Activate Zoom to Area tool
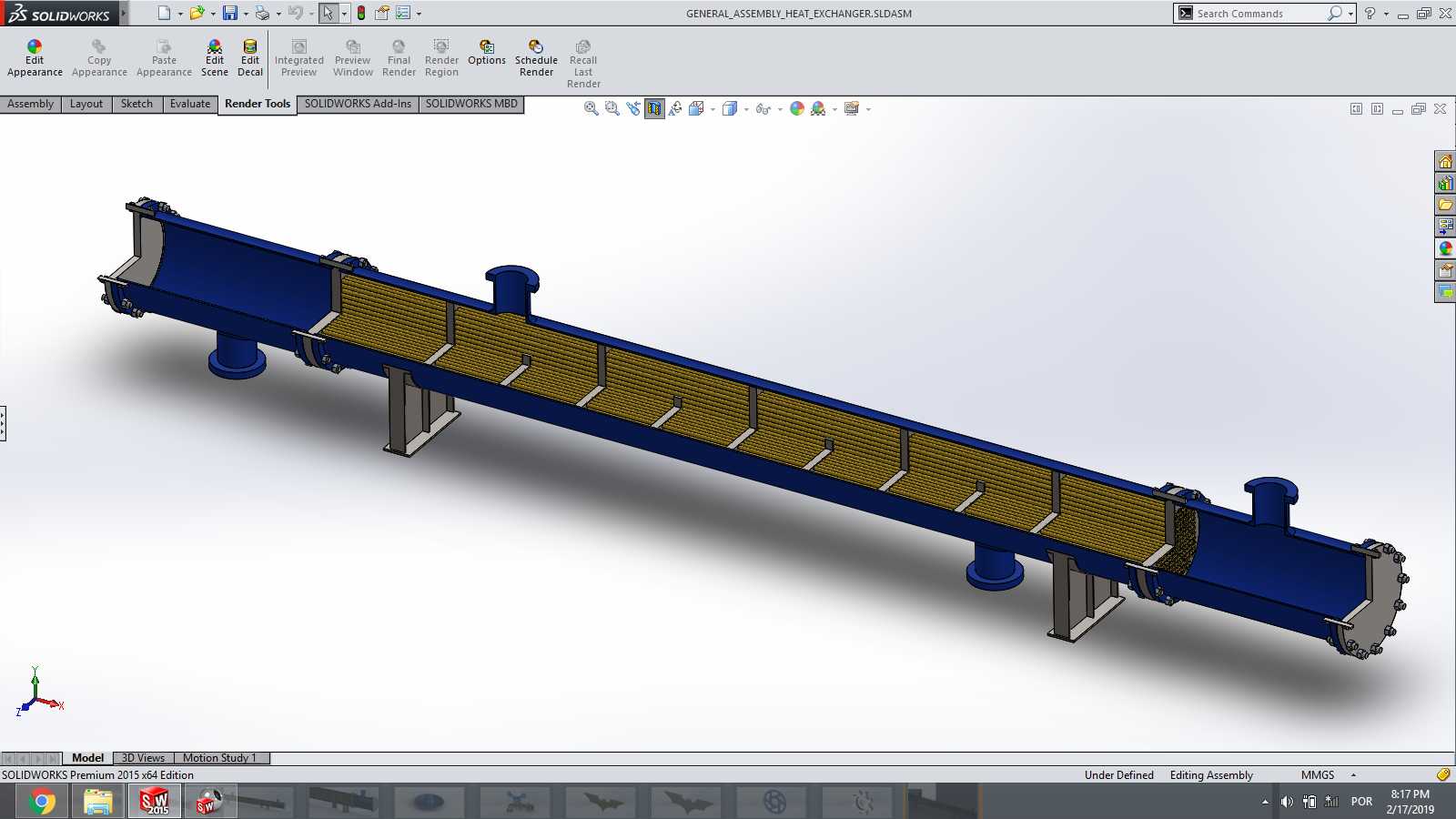The width and height of the screenshot is (1456, 819). coord(612,108)
